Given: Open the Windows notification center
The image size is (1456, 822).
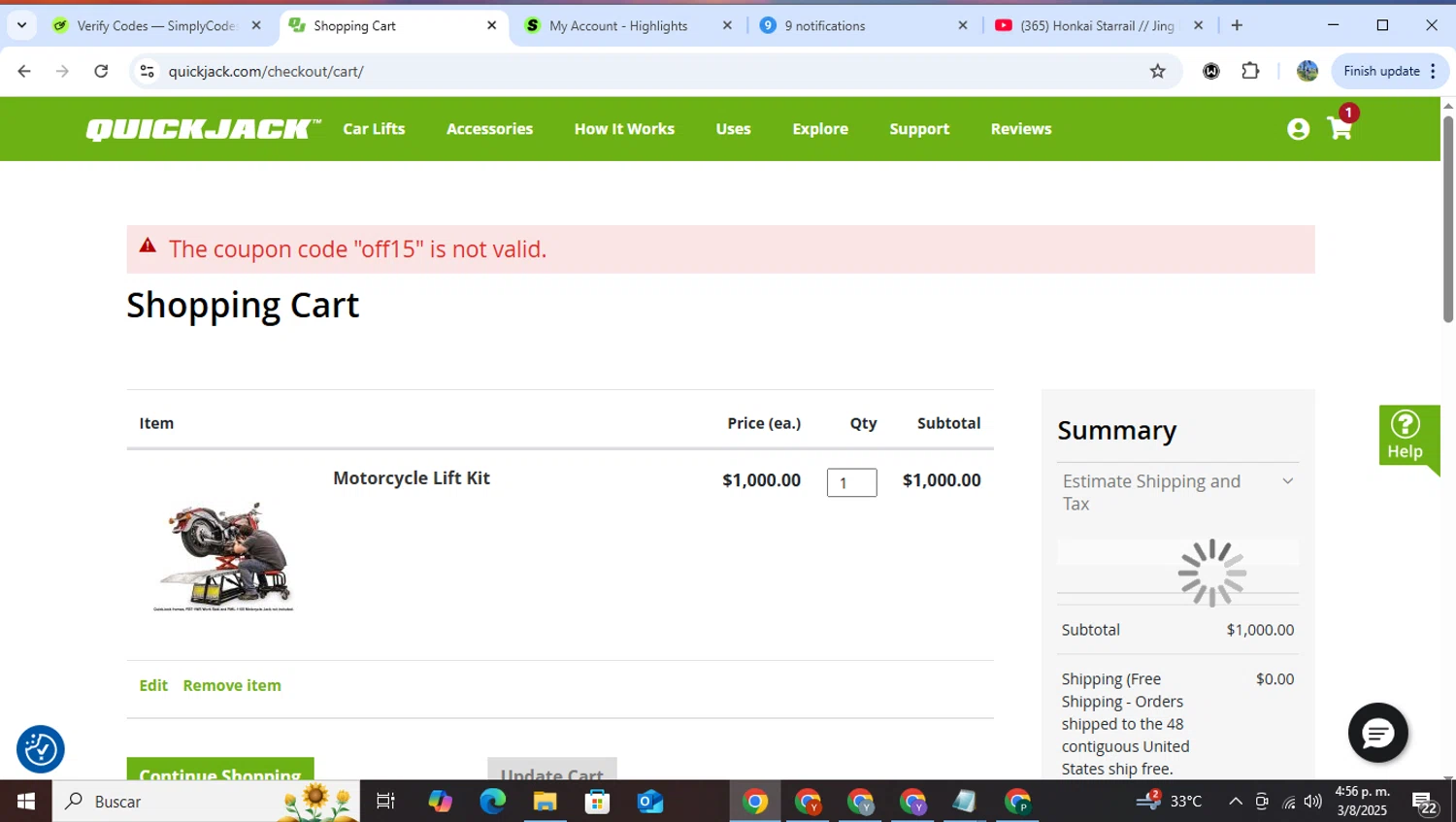Looking at the screenshot, I should click(1425, 802).
